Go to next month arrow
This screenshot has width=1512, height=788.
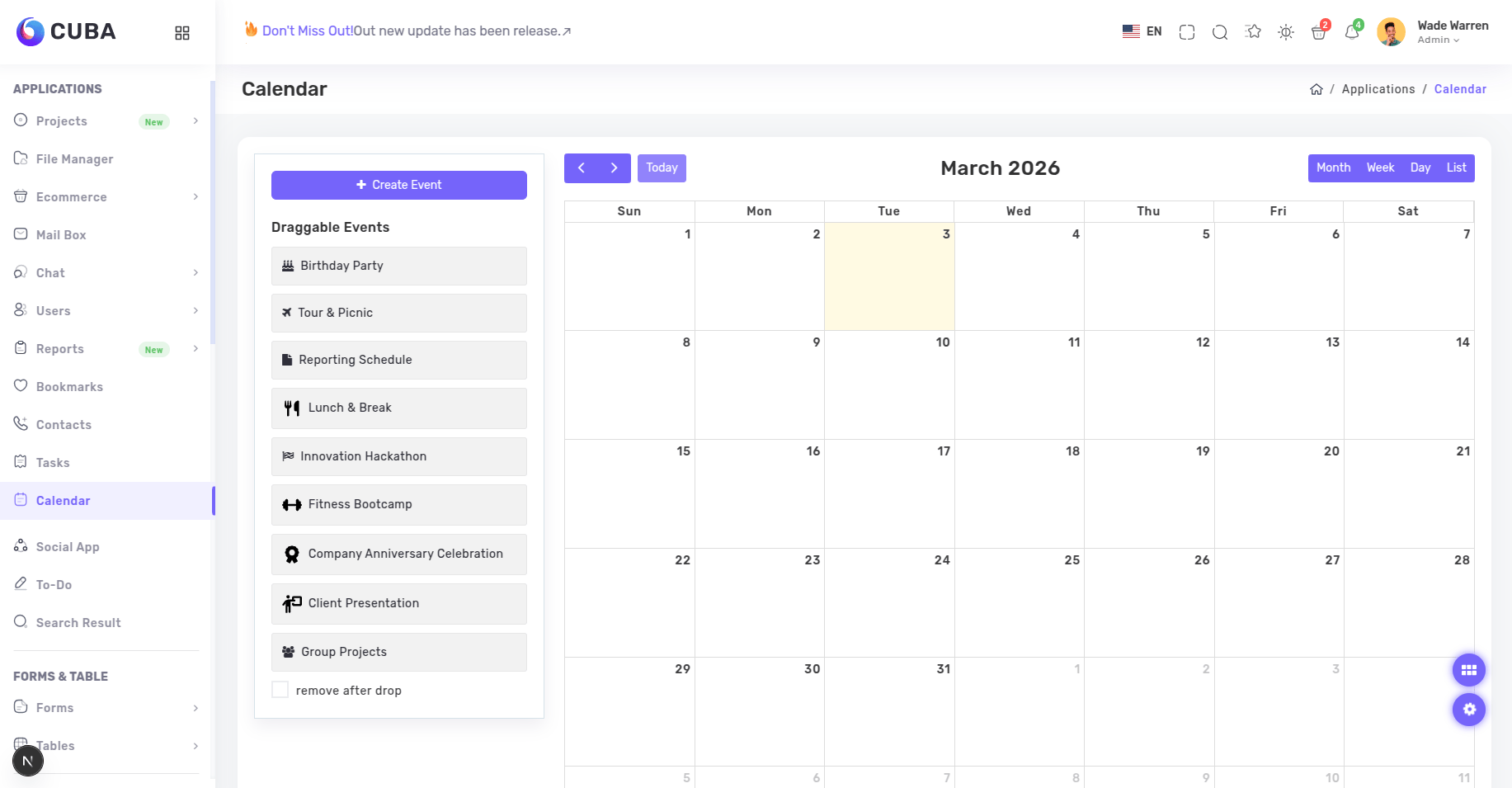614,168
